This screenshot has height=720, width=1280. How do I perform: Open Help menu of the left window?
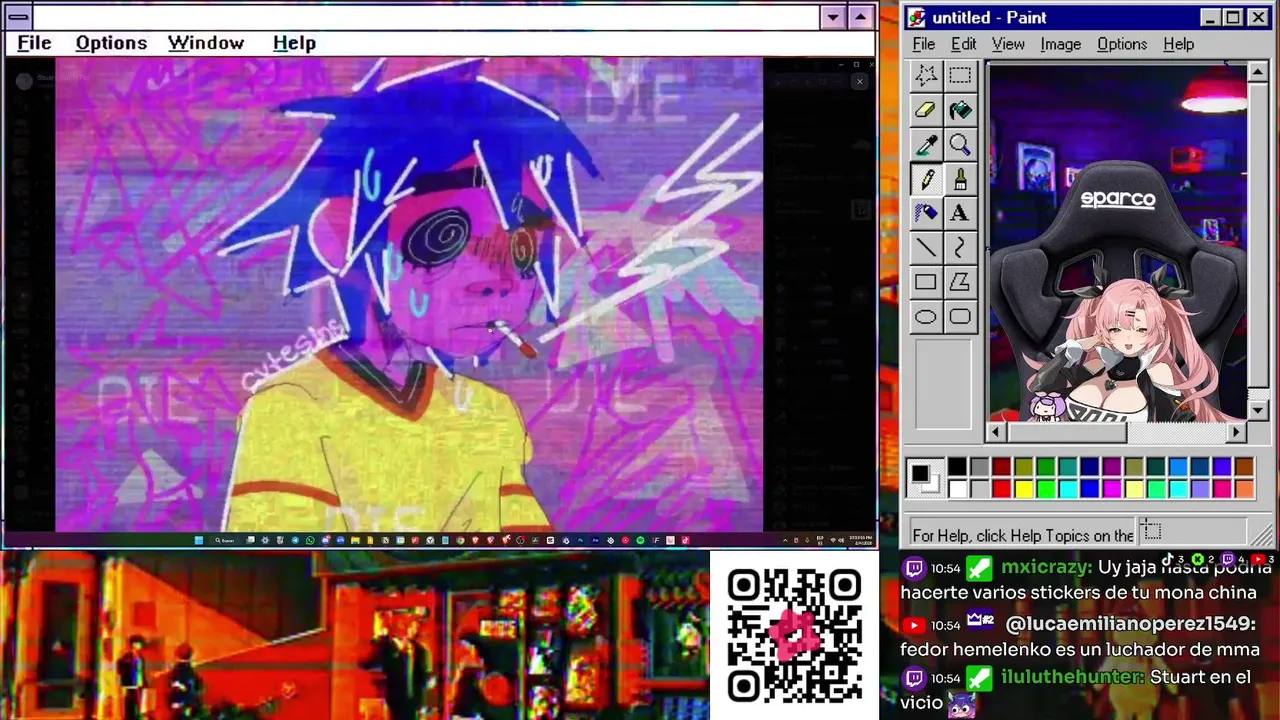[x=294, y=43]
